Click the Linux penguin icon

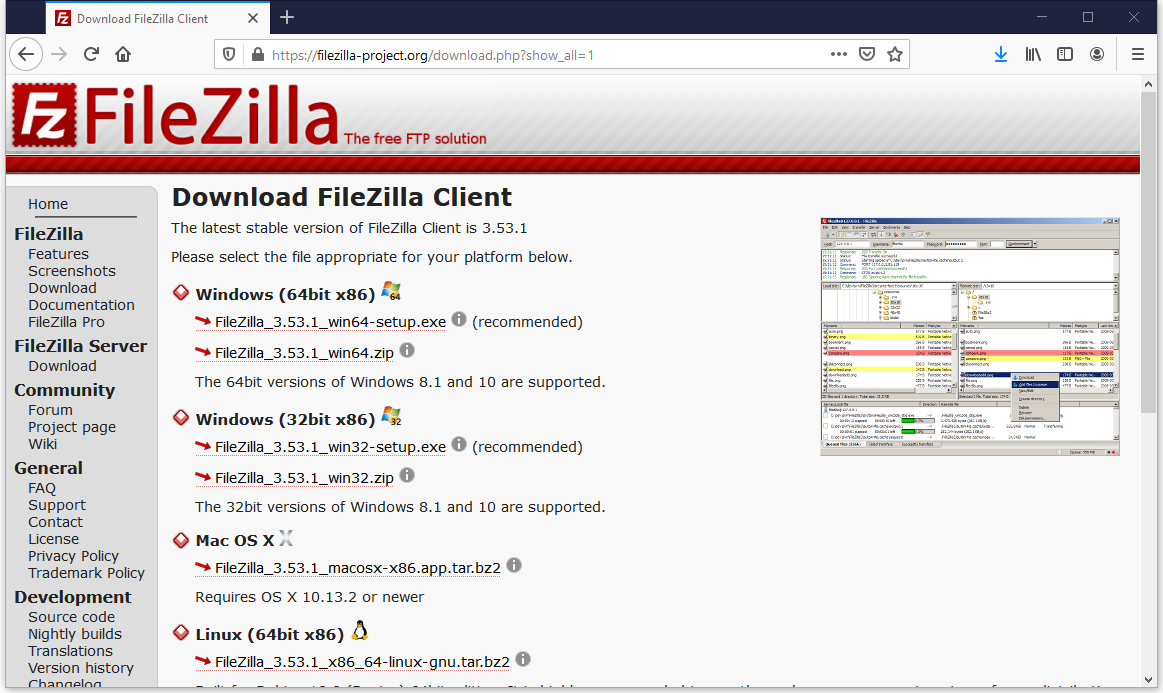tap(359, 630)
